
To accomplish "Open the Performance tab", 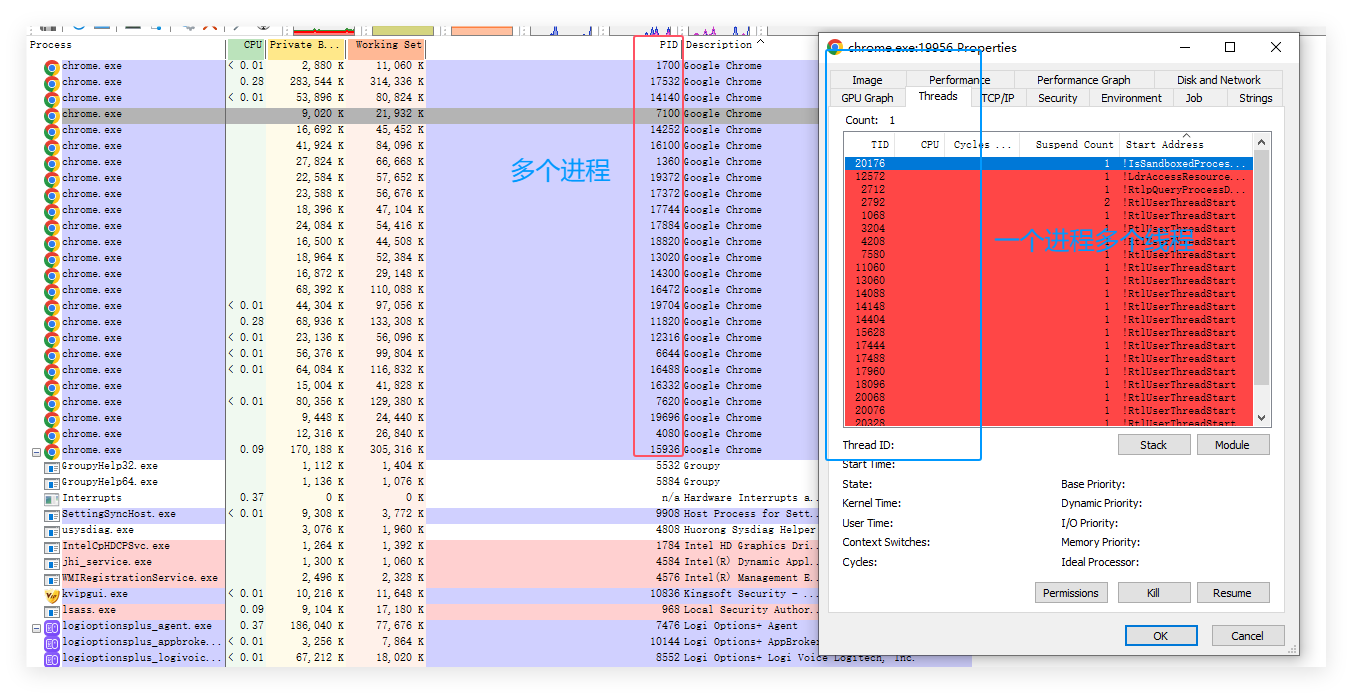I will (959, 80).
